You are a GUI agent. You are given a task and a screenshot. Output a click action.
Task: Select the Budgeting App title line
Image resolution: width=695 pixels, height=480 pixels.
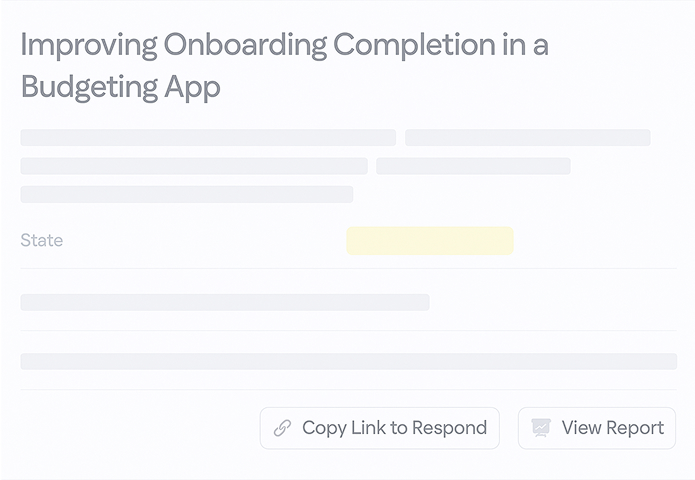pos(121,87)
